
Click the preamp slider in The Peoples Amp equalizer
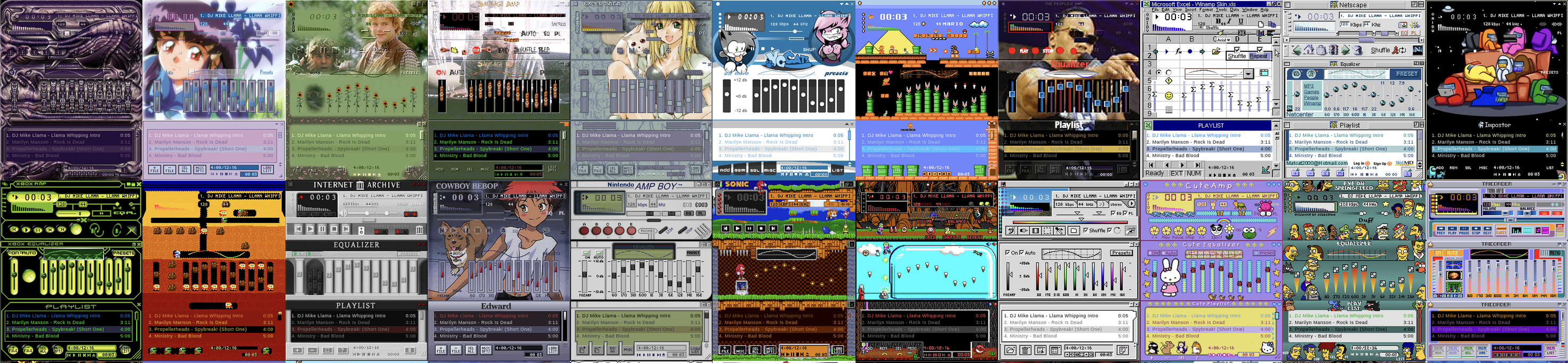pyautogui.click(x=1012, y=96)
